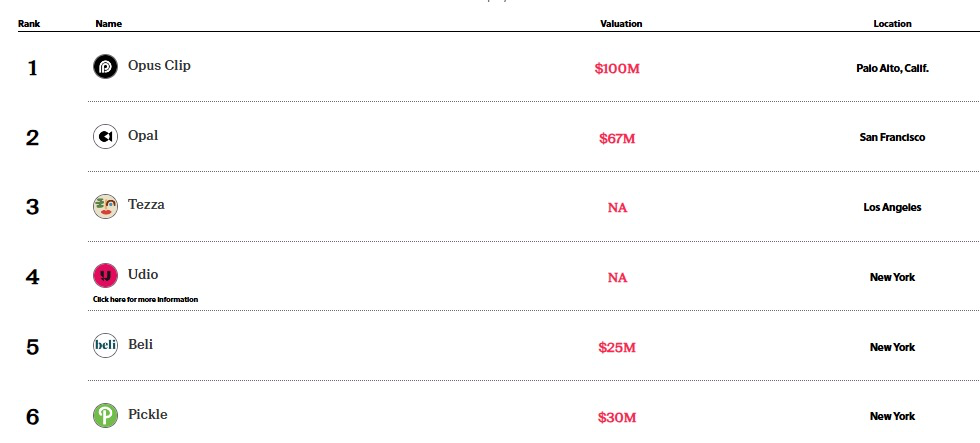The height and width of the screenshot is (443, 980).
Task: Click the Los Angeles location for Tezza
Action: (x=892, y=208)
